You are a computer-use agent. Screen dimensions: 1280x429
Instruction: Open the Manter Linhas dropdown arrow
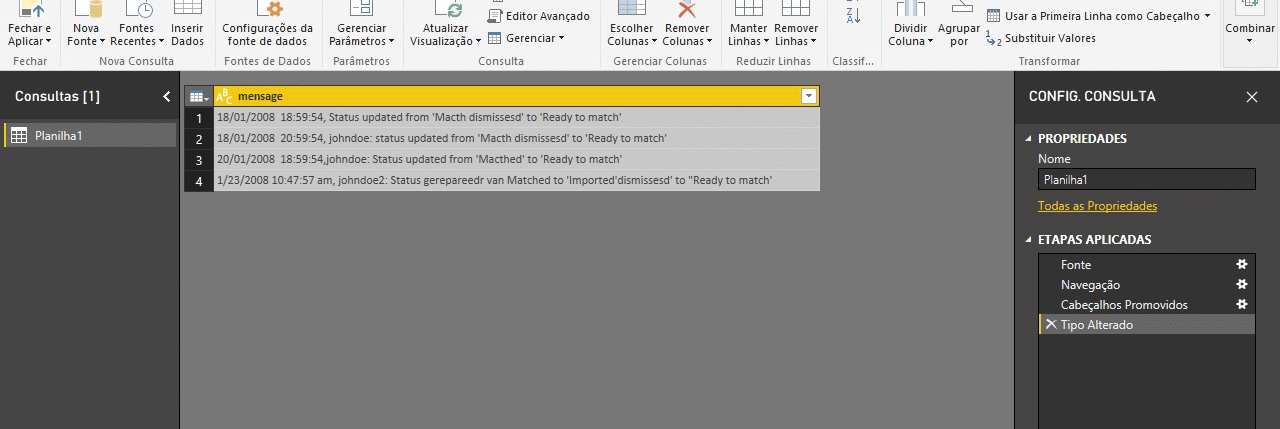pos(766,42)
